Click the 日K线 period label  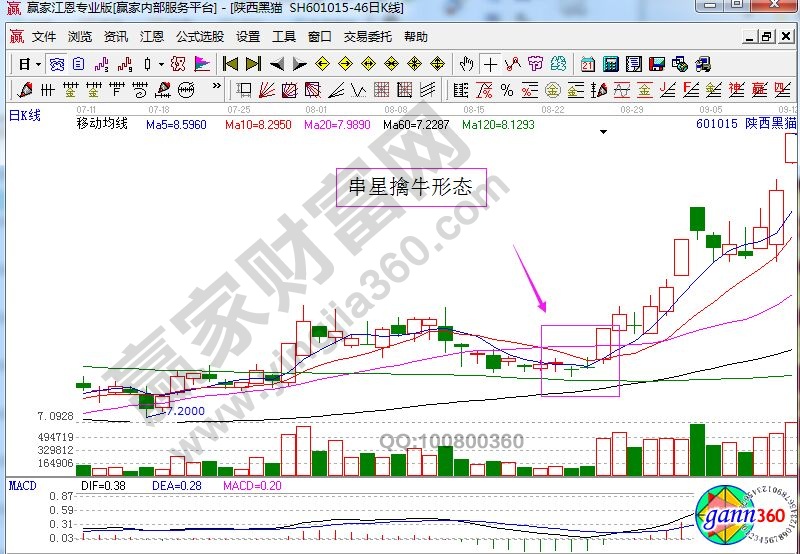24,116
